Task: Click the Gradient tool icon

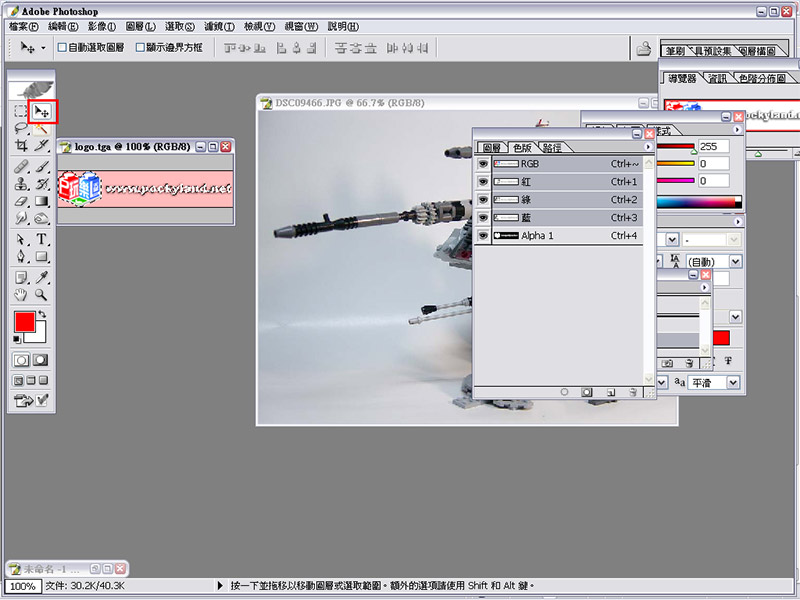Action: click(x=42, y=200)
